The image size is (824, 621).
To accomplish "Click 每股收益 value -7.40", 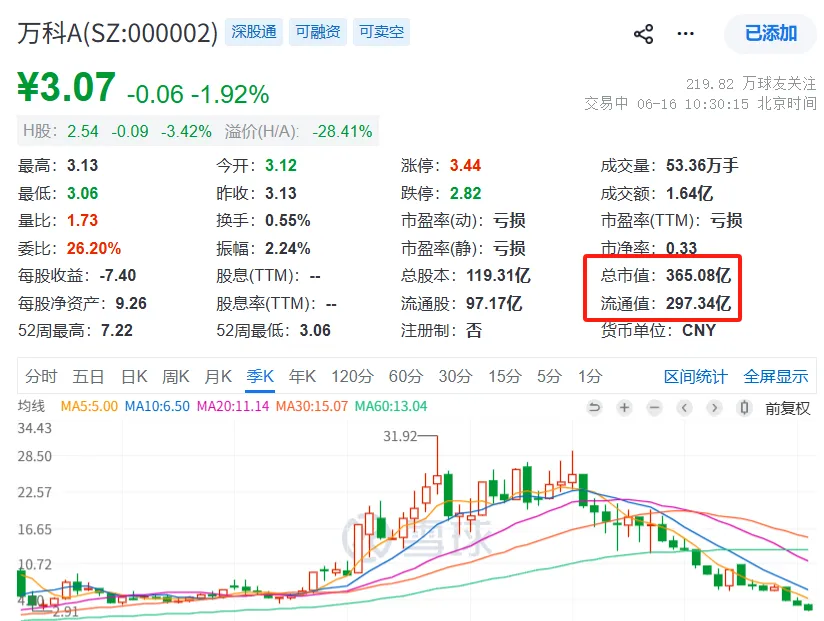I will click(x=118, y=275).
